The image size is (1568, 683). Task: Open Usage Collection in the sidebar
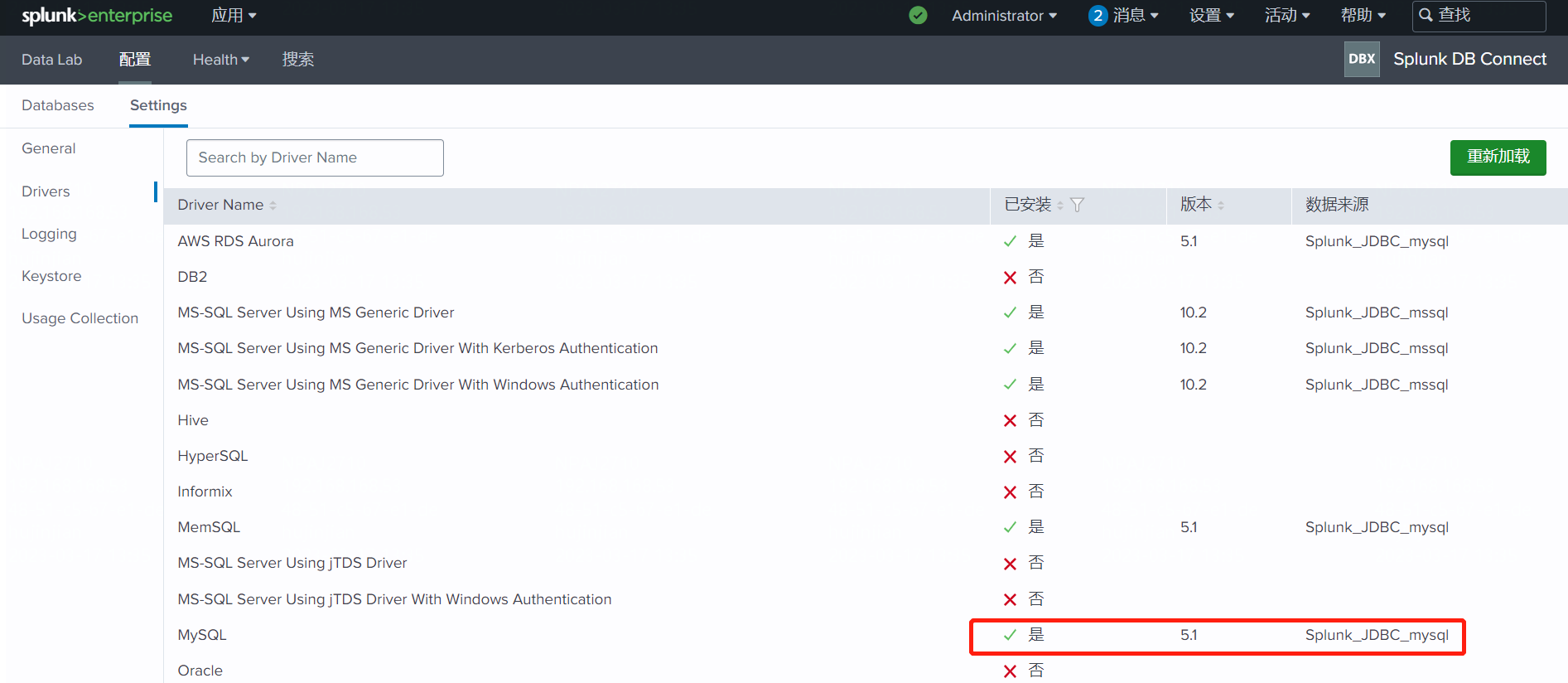click(80, 318)
